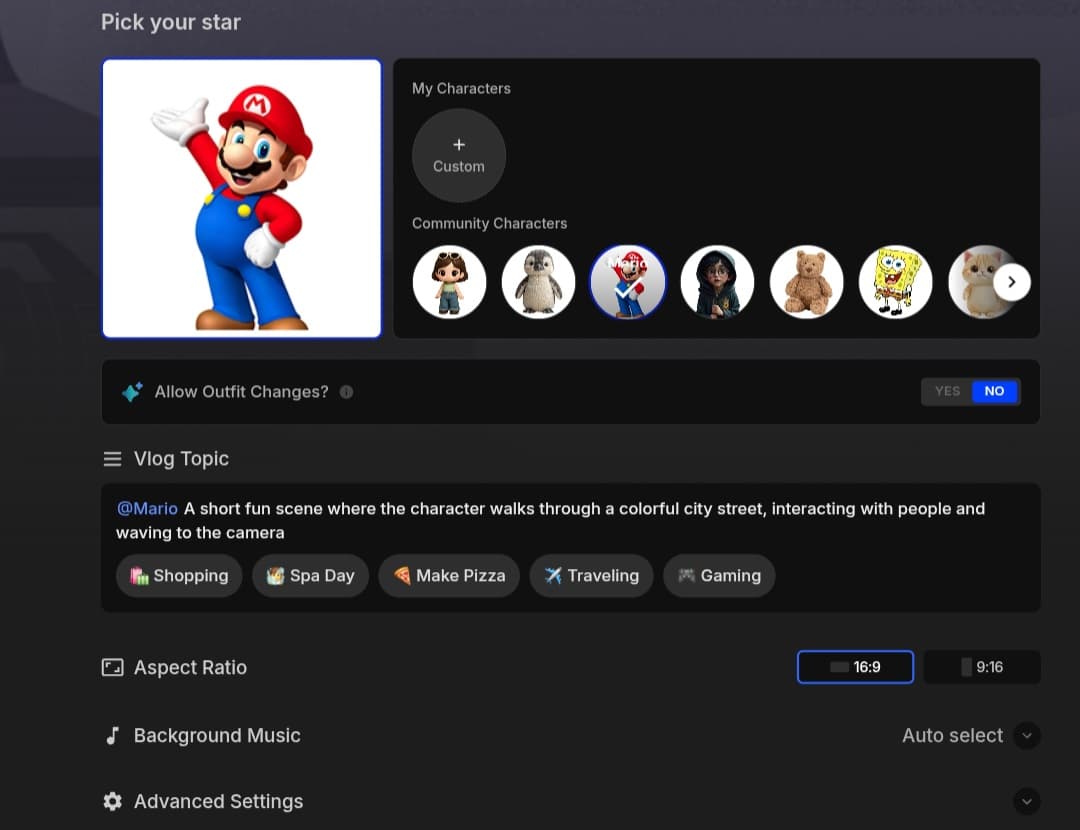Choose the Make Pizza topic chip
Viewport: 1080px width, 830px height.
click(x=449, y=576)
